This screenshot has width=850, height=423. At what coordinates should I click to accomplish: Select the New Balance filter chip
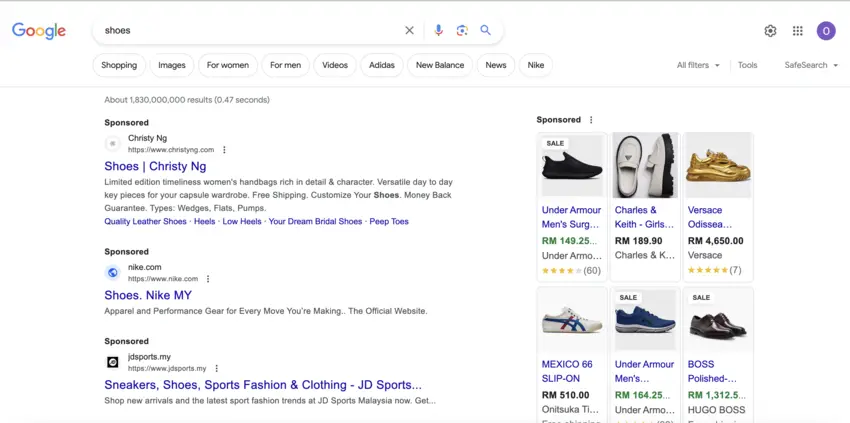click(440, 65)
